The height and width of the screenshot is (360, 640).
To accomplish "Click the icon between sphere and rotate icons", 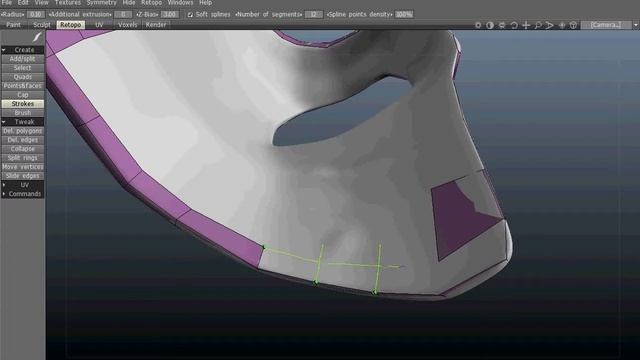I will coord(502,25).
